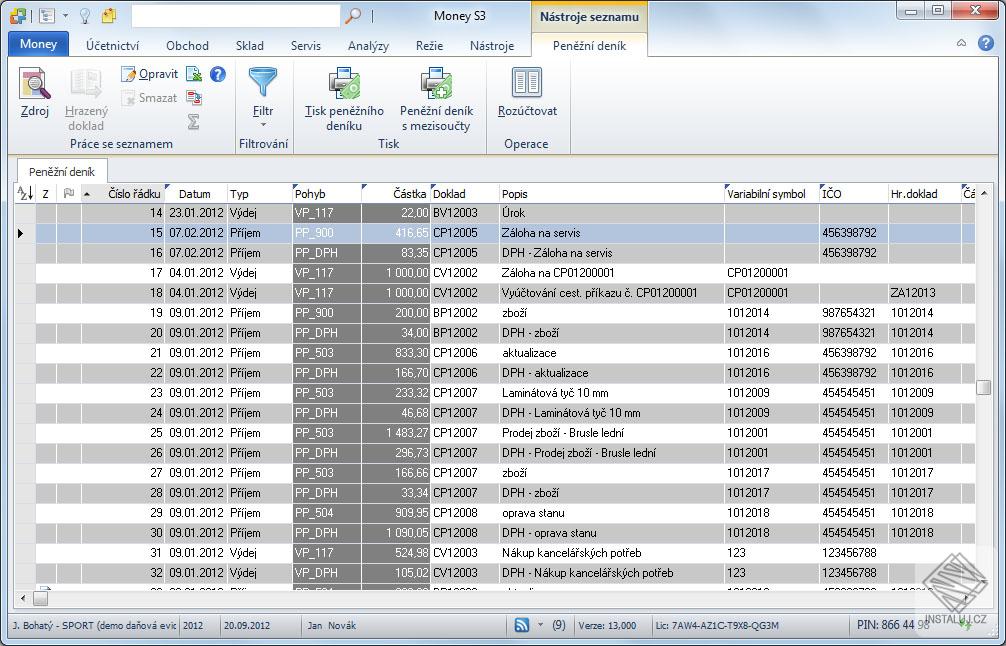Print via Tisk peněžního deníku icon
1006x646 pixels.
(344, 83)
